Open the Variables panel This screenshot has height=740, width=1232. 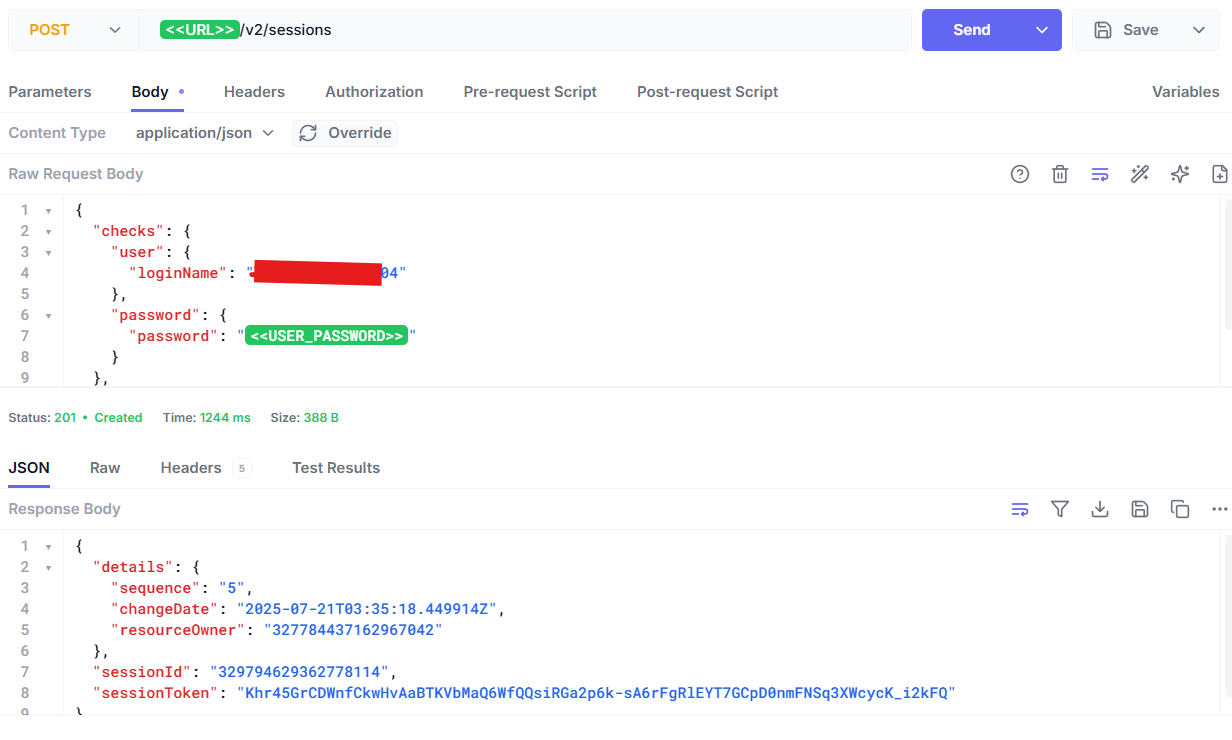tap(1185, 92)
